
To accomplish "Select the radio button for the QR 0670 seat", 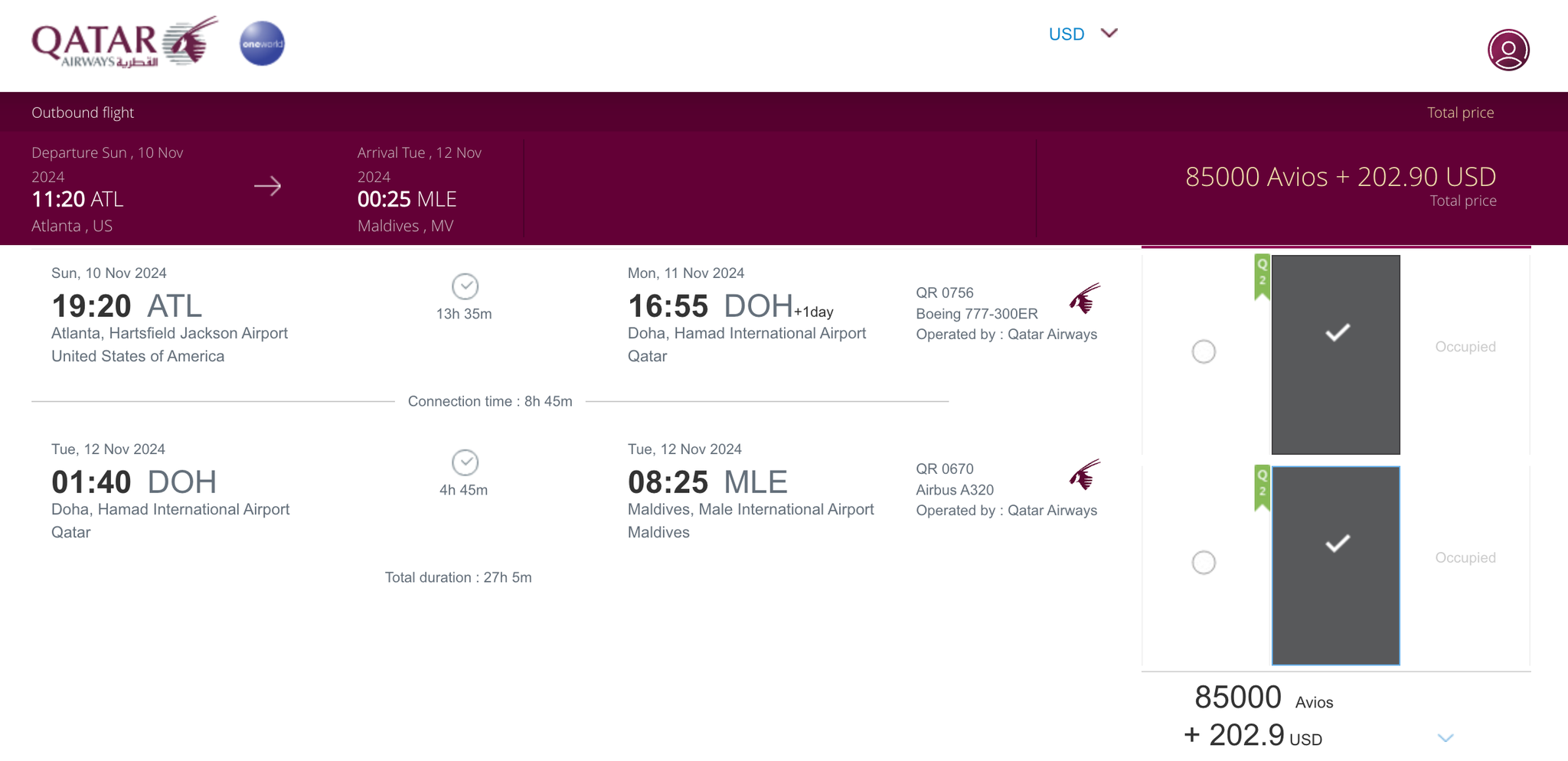I will 1204,563.
